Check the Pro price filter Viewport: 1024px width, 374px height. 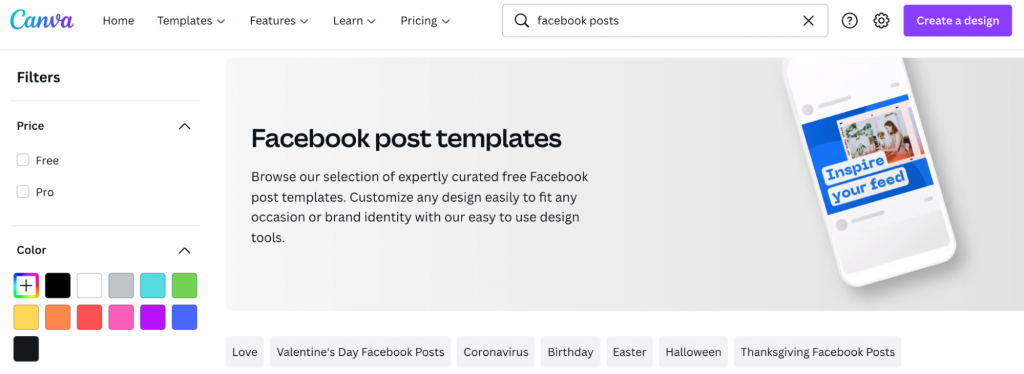(23, 192)
